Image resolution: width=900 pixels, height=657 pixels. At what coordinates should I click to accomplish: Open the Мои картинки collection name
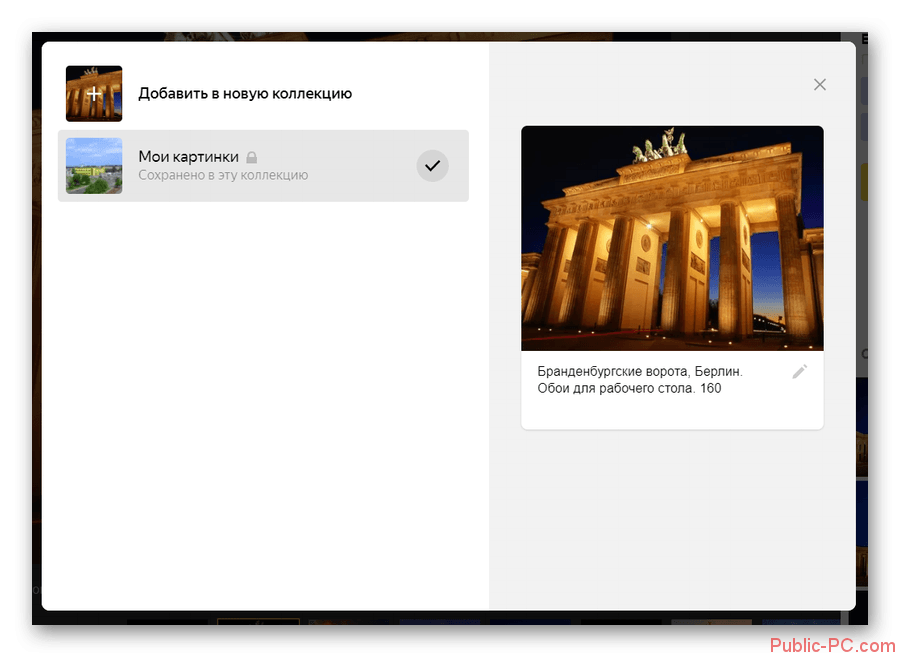pyautogui.click(x=188, y=157)
